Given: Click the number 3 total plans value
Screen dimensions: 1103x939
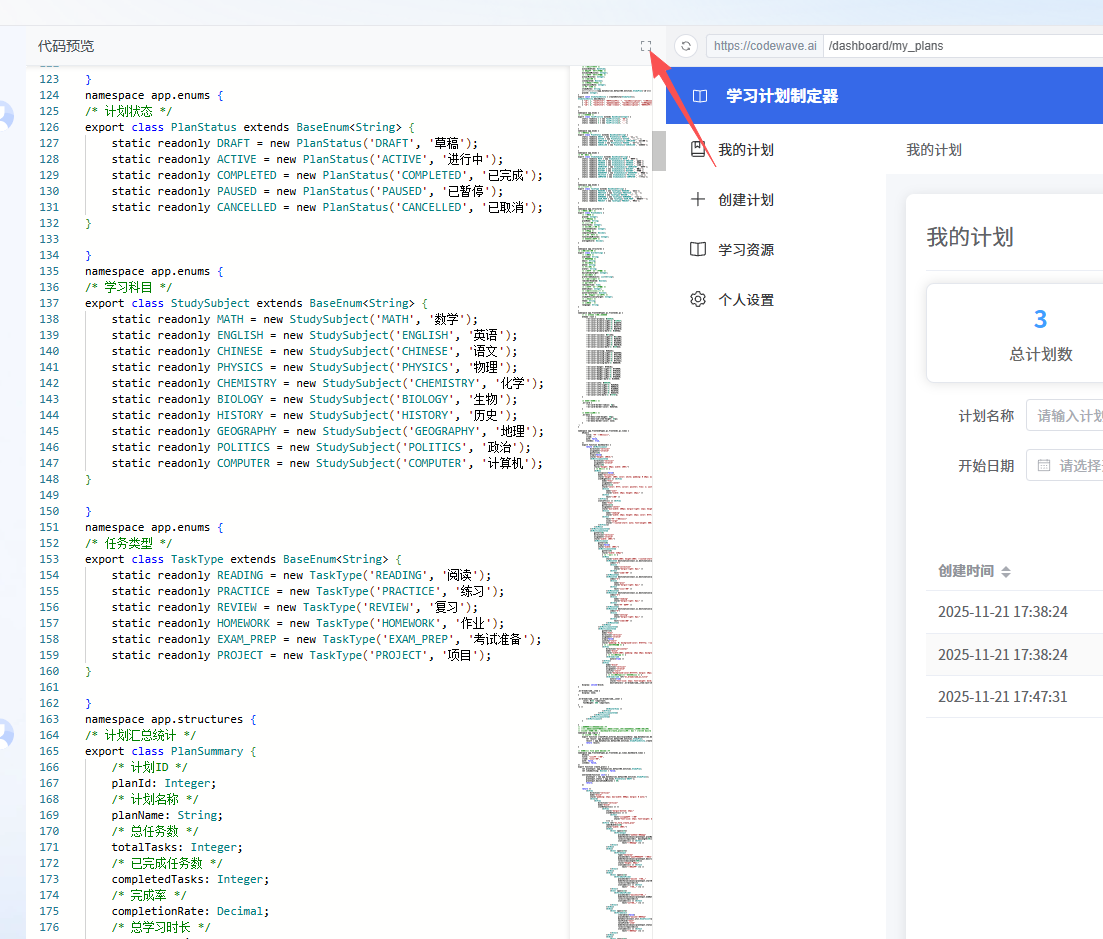Looking at the screenshot, I should (1040, 319).
